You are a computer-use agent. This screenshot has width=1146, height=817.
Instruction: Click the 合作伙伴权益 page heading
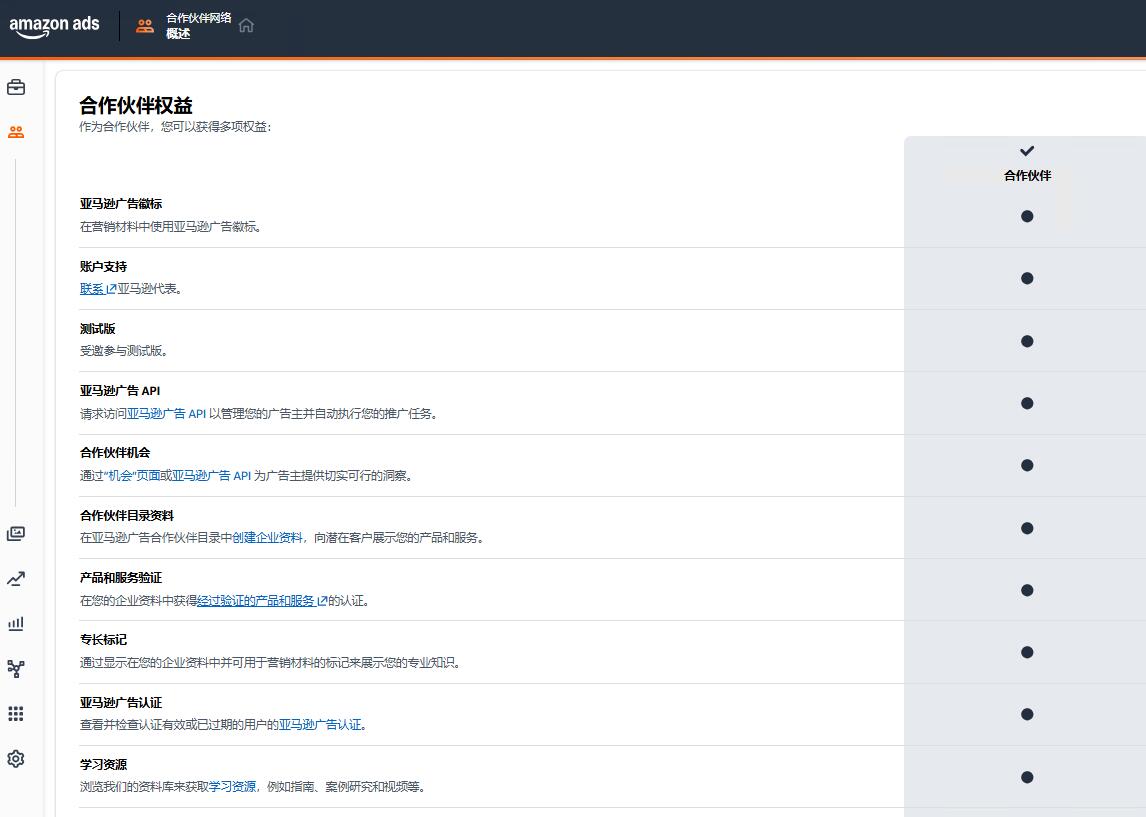point(136,106)
